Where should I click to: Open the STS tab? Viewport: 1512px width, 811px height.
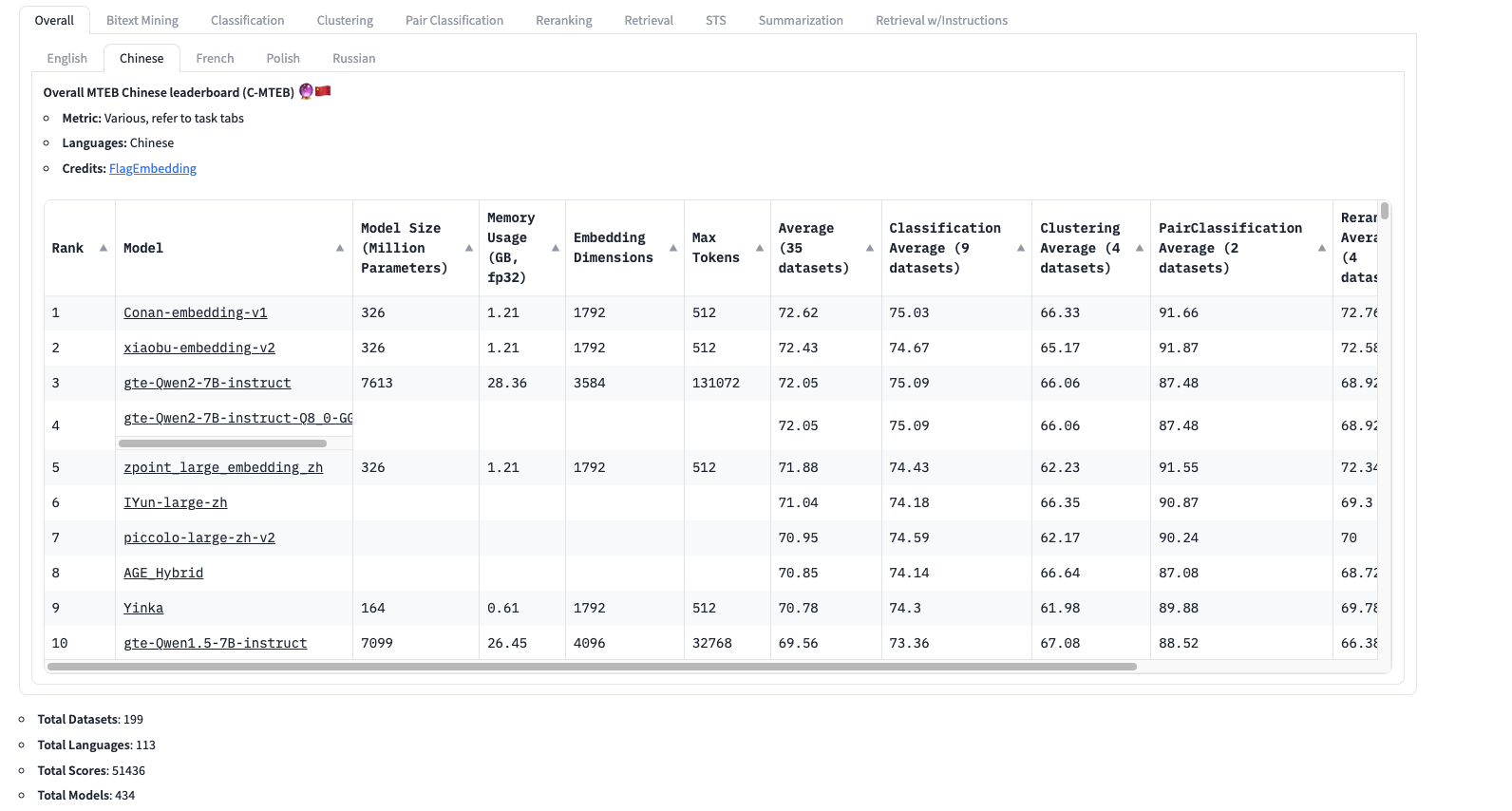point(716,20)
